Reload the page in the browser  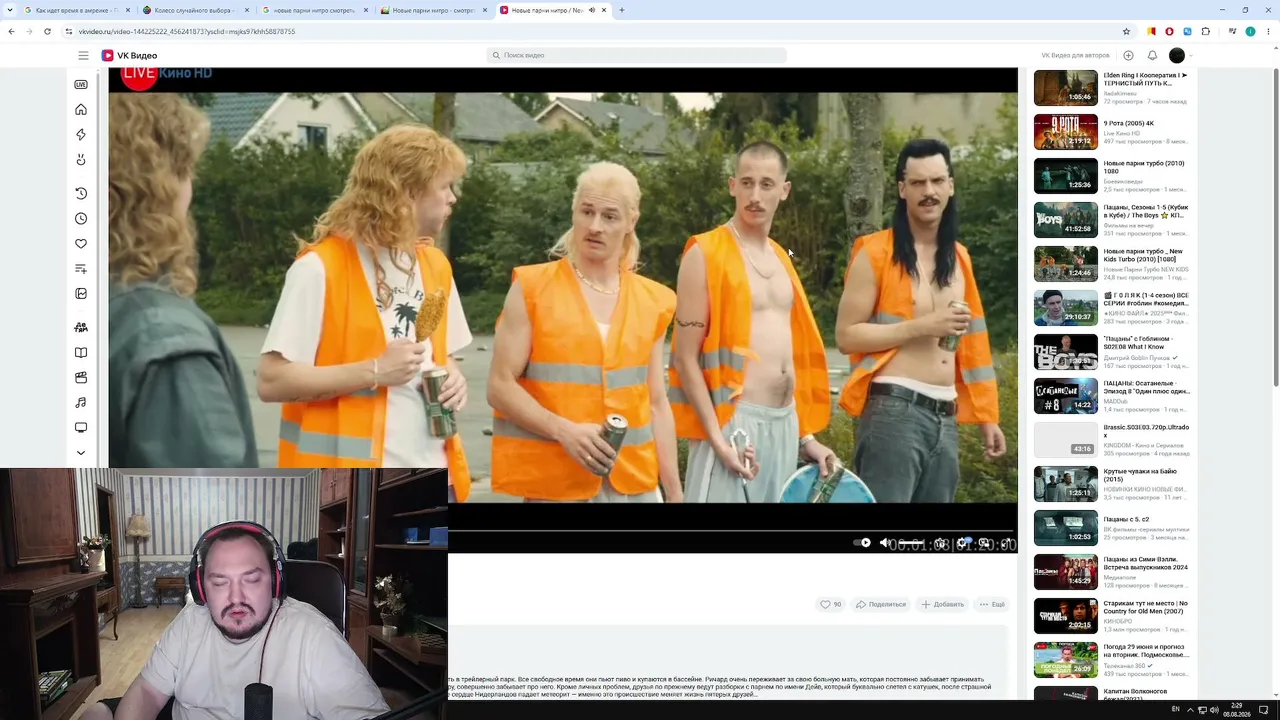47,31
